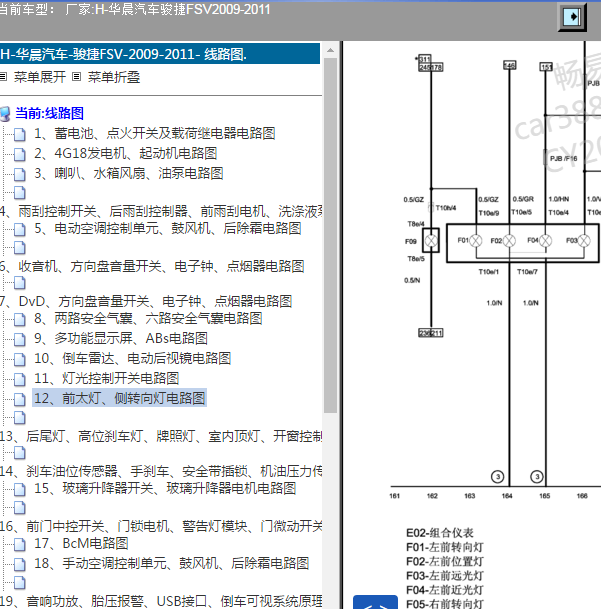
Task: Click document icon beside 9、多功能显示屏
Action: [x=20, y=339]
